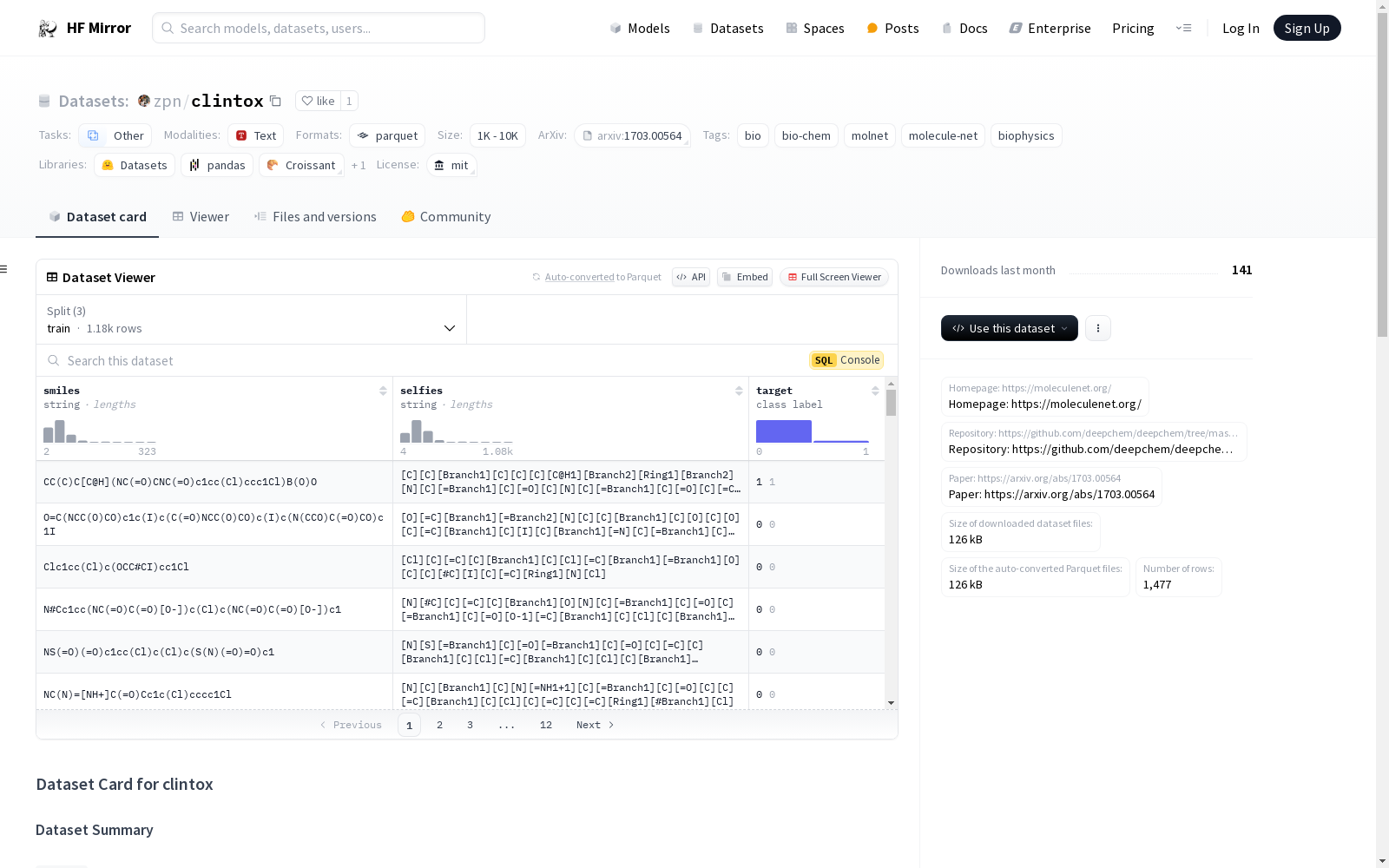Click the selfies lengths histogram
Image resolution: width=1389 pixels, height=868 pixels.
pos(456,431)
